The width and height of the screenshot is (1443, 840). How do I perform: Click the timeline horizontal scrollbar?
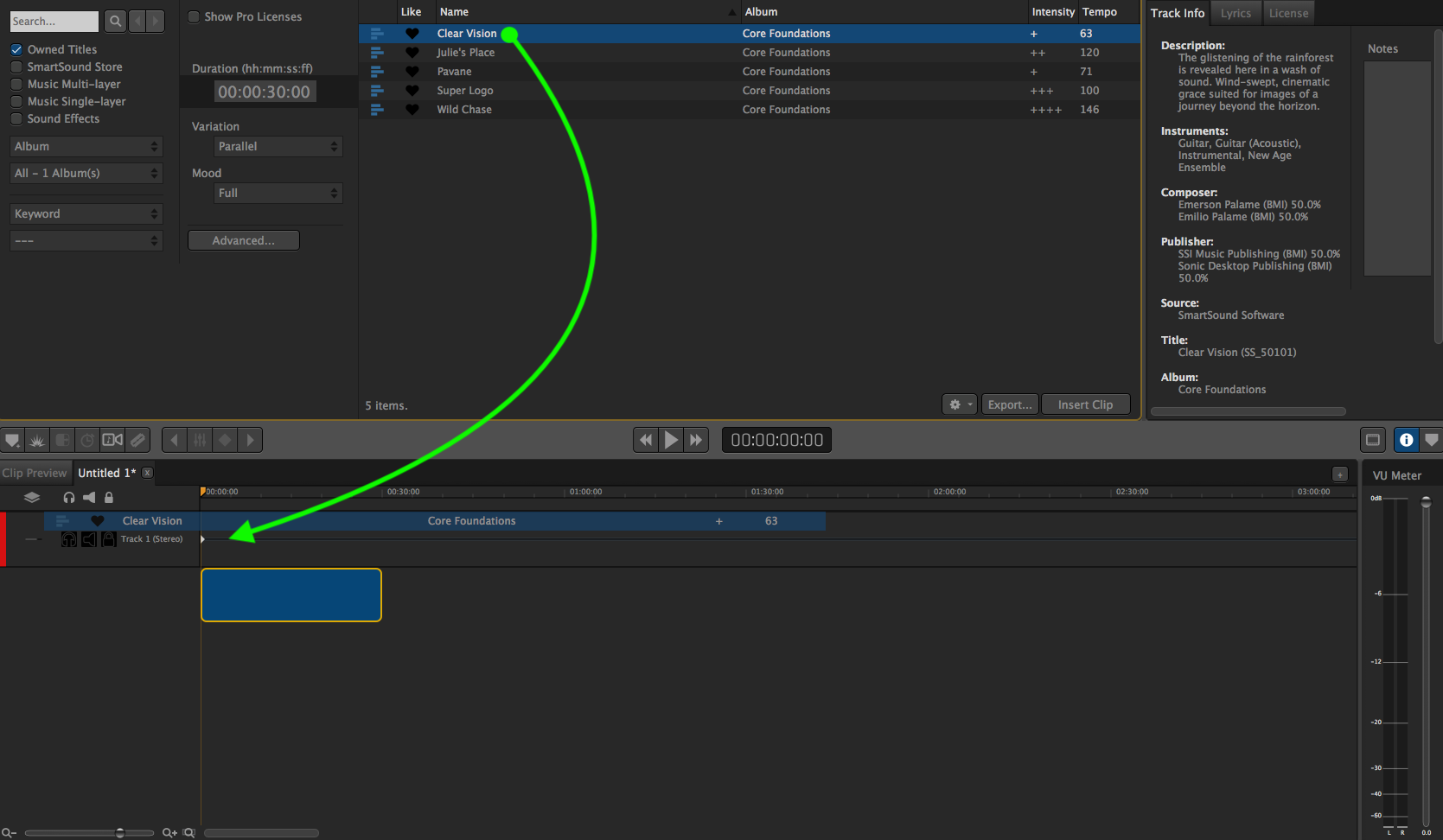point(261,833)
